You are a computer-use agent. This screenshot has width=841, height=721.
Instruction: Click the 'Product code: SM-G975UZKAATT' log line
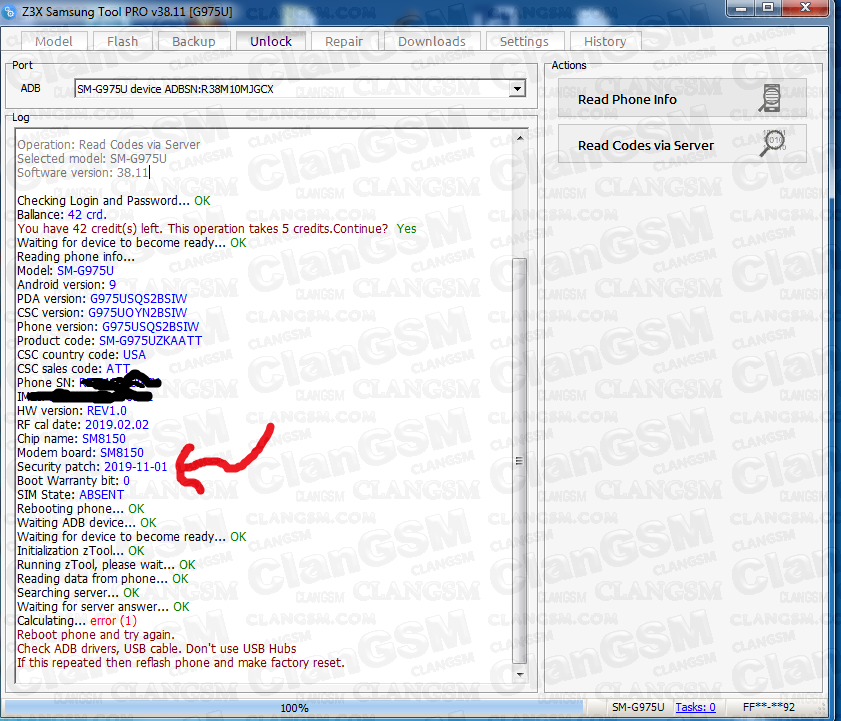point(109,341)
